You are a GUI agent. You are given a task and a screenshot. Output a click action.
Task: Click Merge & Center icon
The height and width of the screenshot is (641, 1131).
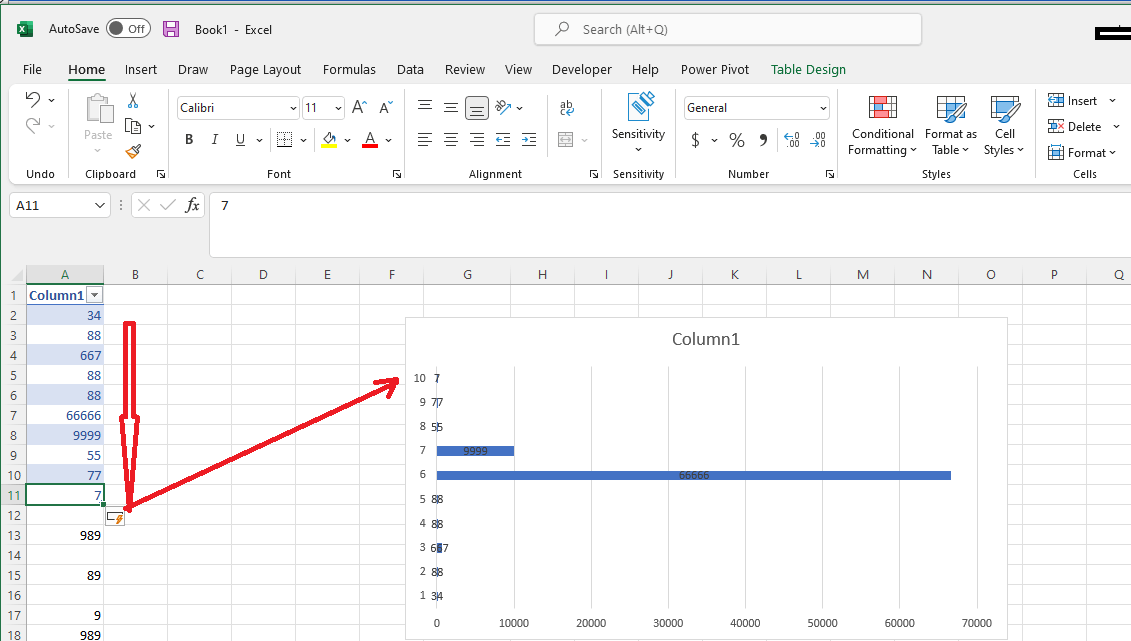(566, 139)
